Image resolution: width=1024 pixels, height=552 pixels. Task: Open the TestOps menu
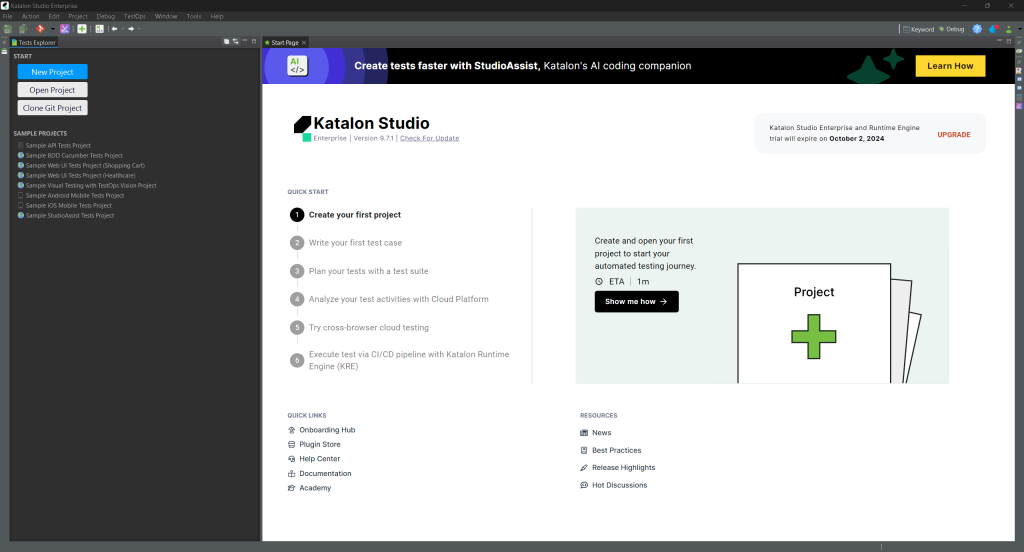(135, 16)
